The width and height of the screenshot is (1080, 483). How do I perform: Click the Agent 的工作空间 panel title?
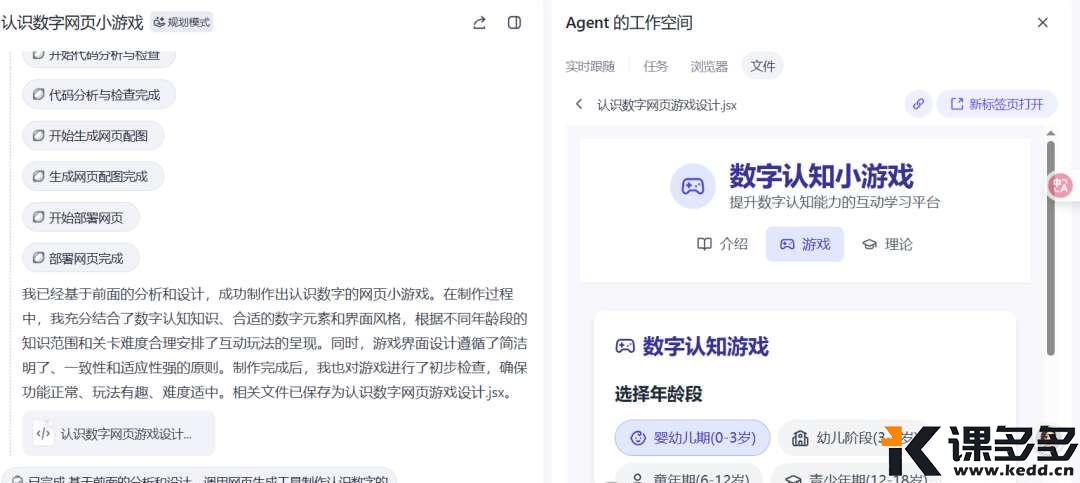629,23
